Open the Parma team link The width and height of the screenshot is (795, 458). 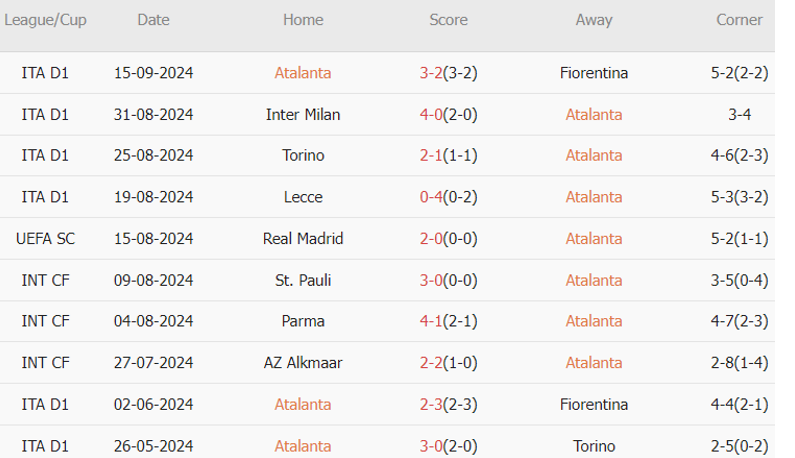click(303, 321)
